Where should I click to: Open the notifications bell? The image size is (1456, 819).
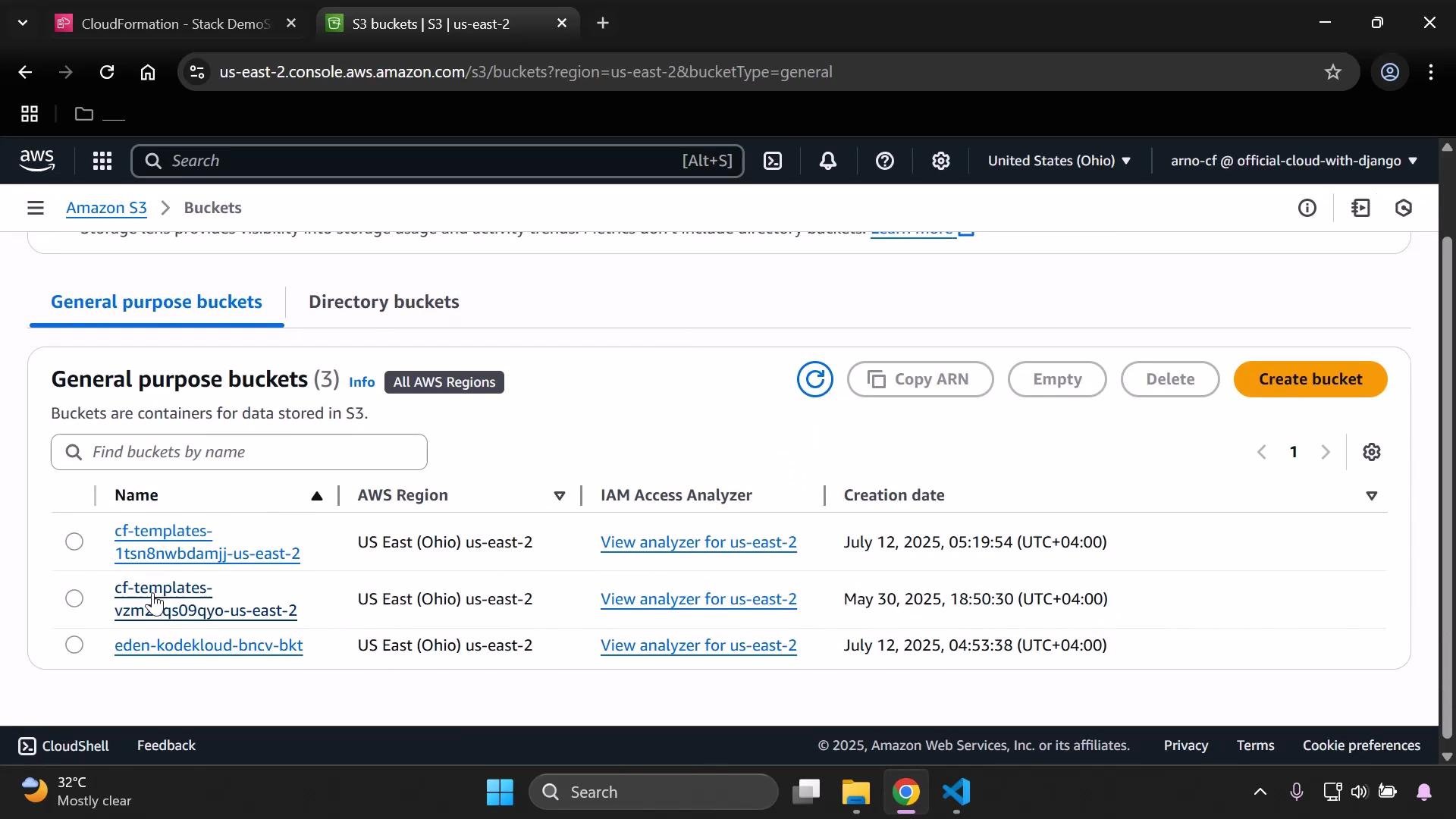pos(828,161)
